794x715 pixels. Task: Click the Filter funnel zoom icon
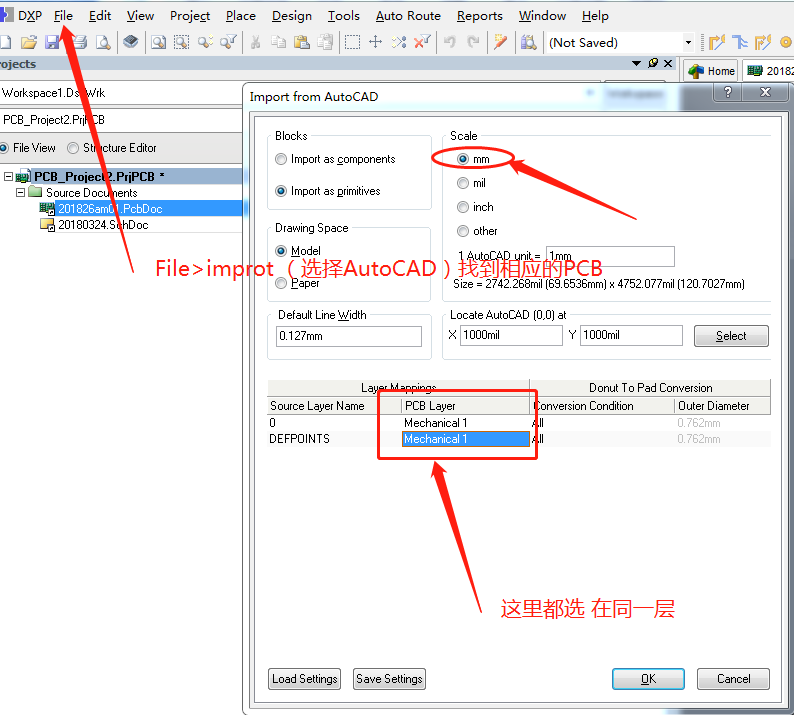point(228,42)
